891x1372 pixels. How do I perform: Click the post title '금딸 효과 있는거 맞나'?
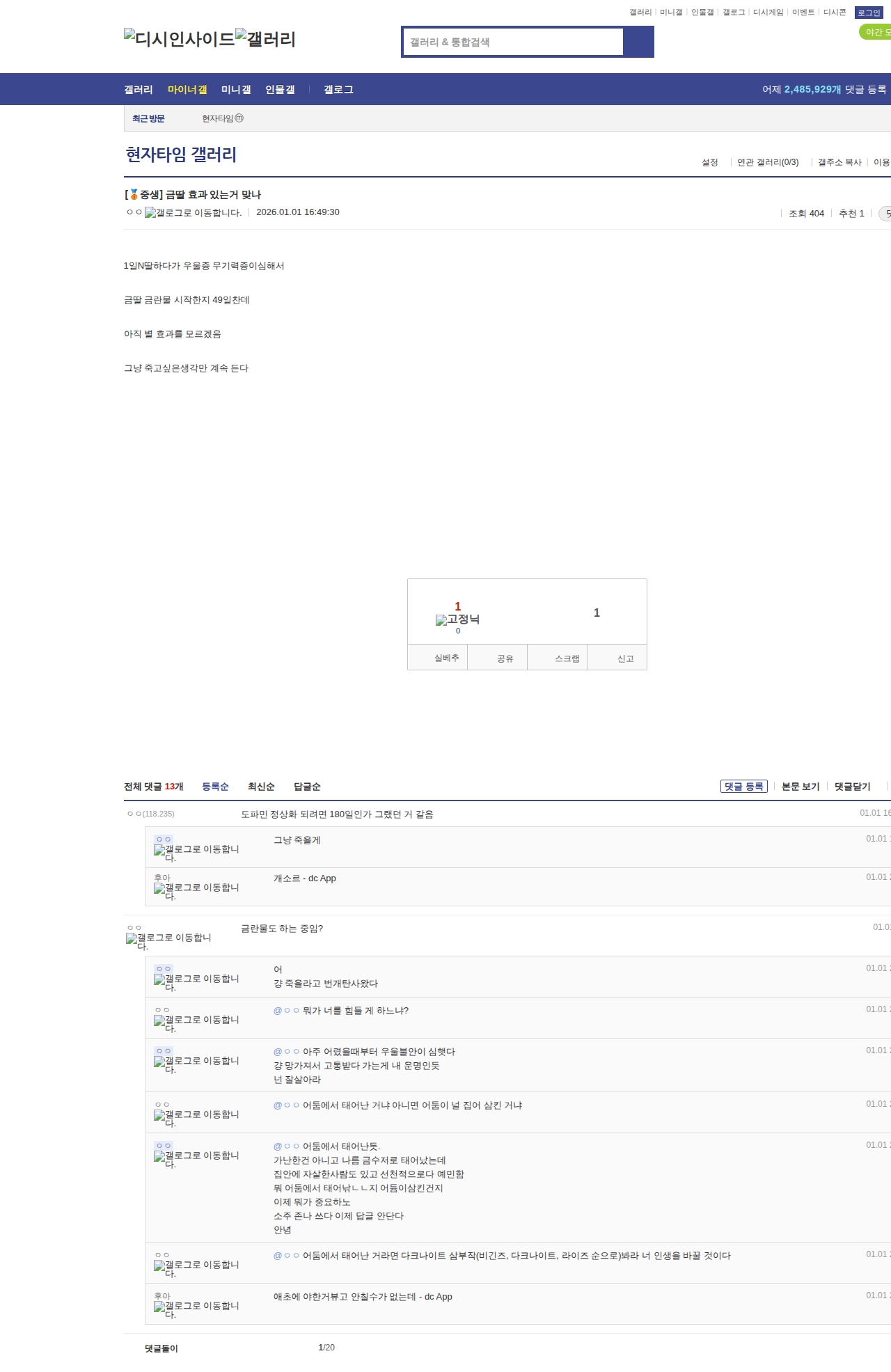click(x=213, y=195)
